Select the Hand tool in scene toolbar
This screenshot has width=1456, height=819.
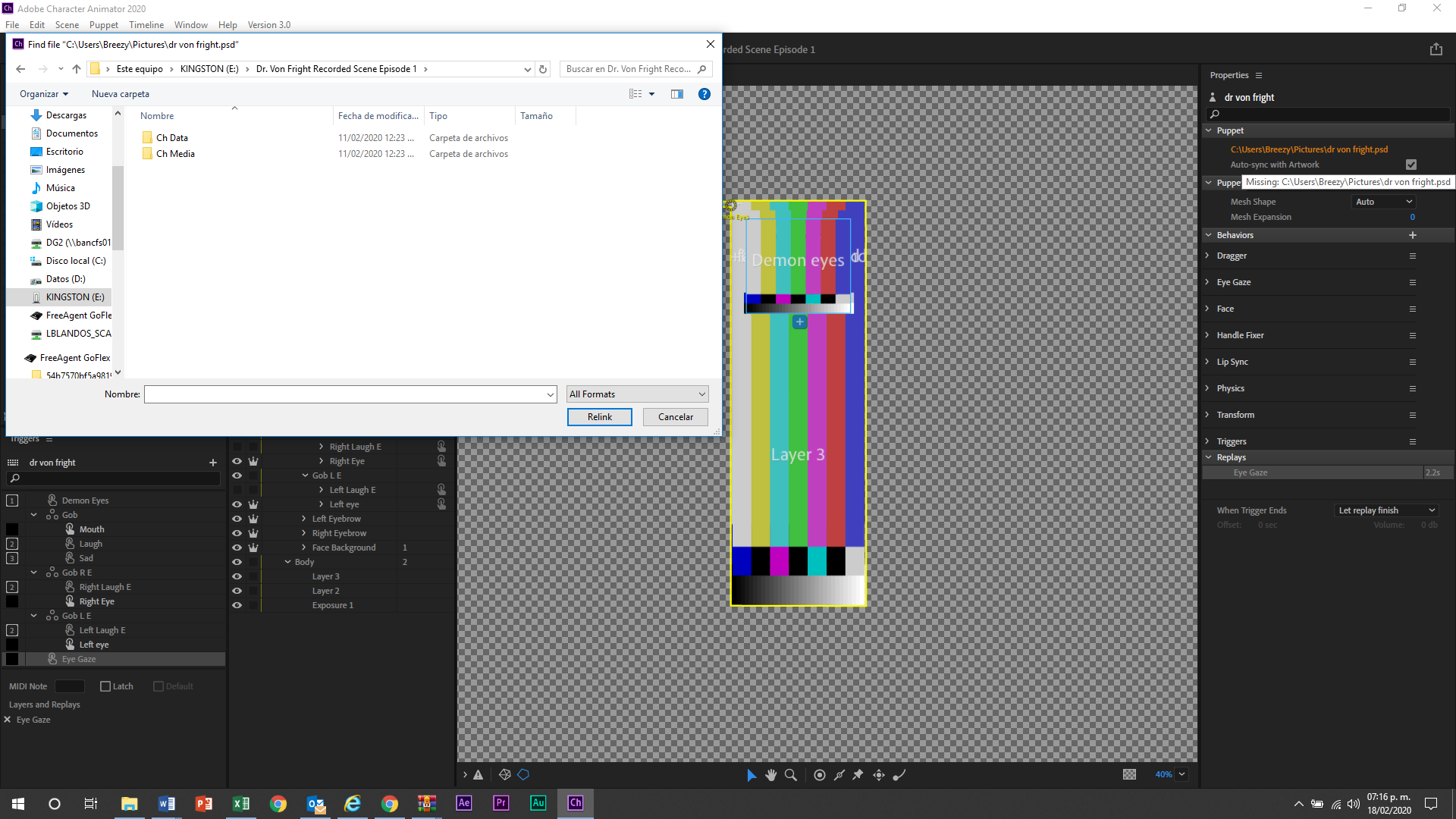pyautogui.click(x=771, y=774)
